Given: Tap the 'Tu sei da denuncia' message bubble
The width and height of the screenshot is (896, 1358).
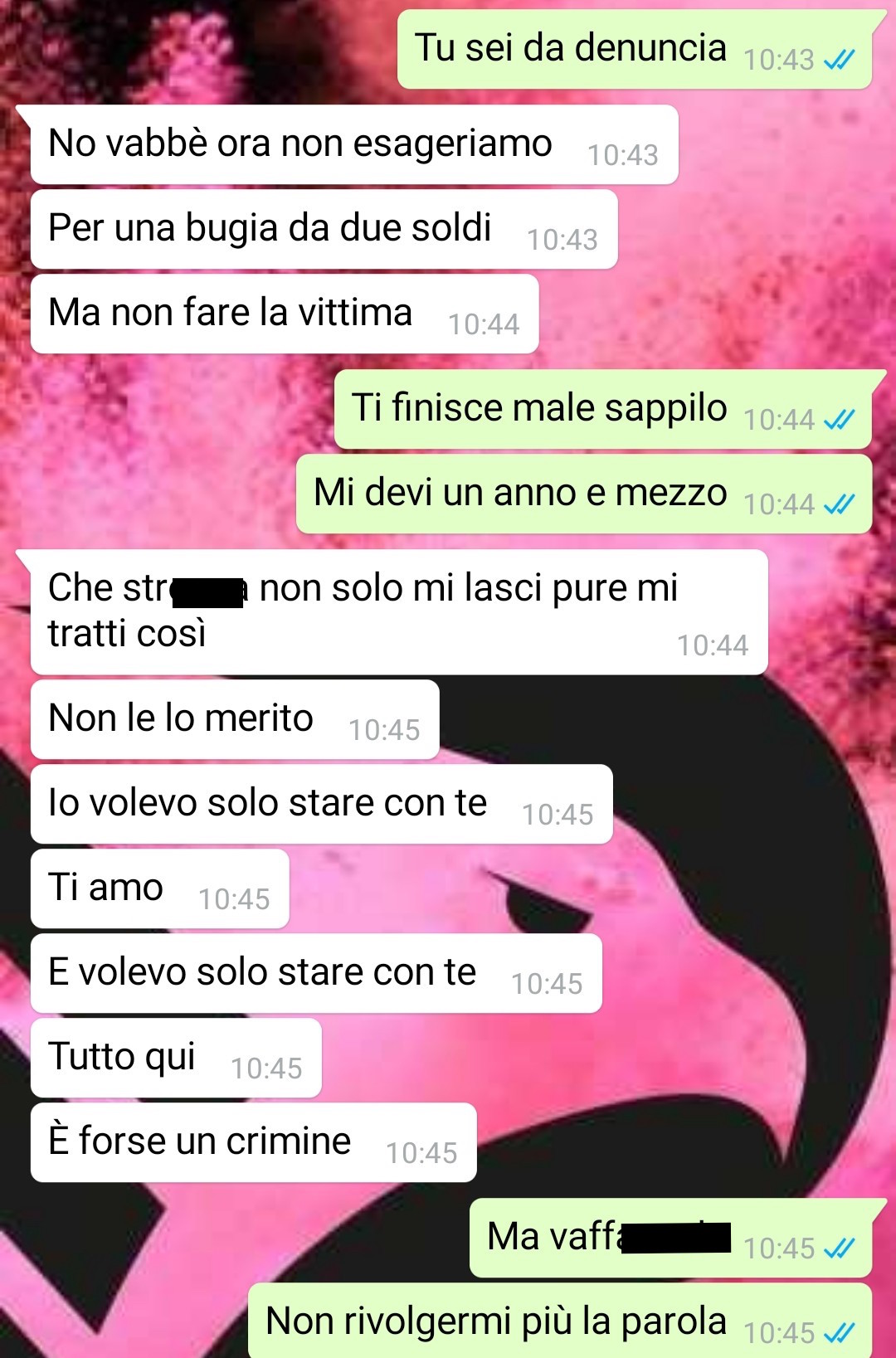Looking at the screenshot, I should coord(635,50).
